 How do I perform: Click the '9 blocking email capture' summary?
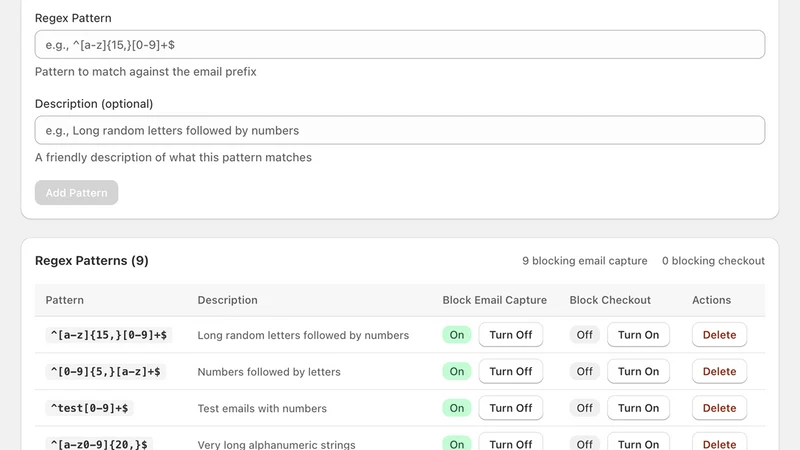tap(585, 261)
